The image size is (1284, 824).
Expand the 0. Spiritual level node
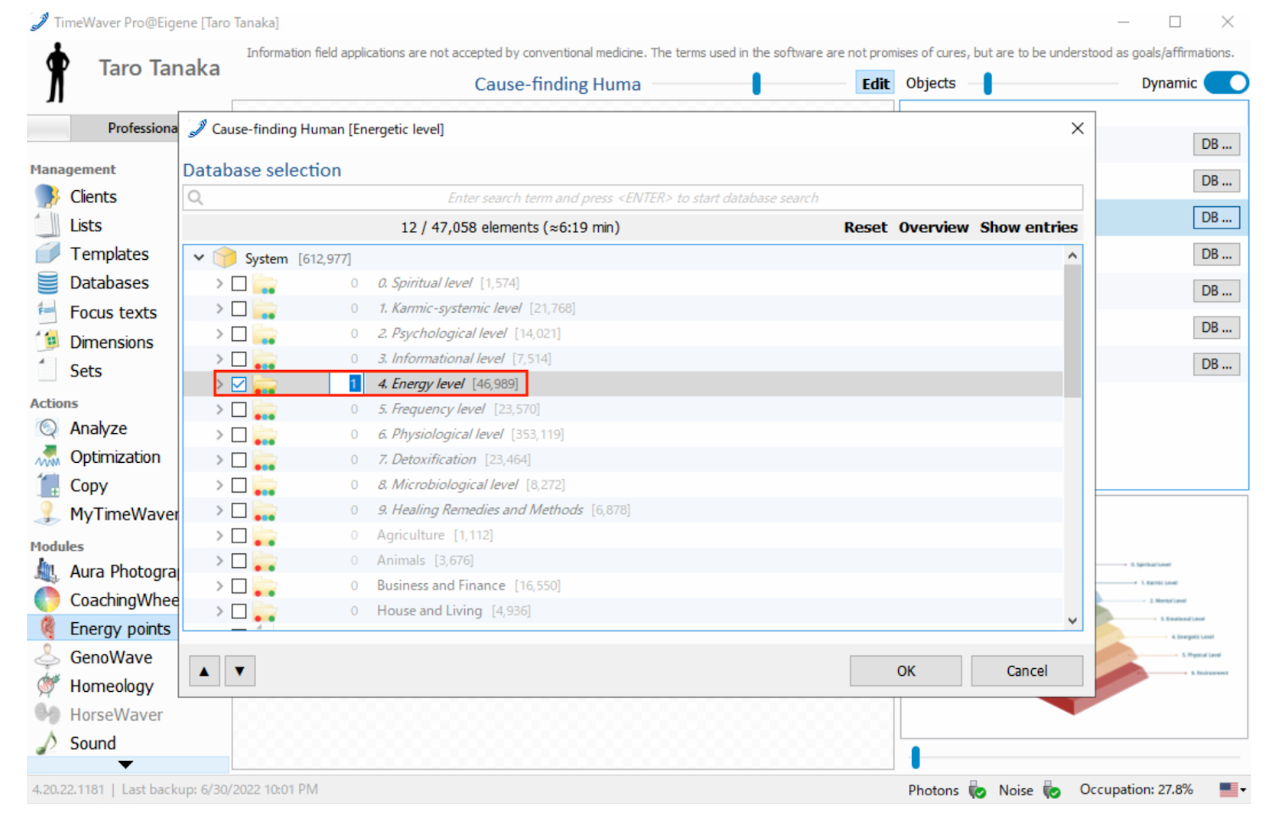click(x=220, y=283)
